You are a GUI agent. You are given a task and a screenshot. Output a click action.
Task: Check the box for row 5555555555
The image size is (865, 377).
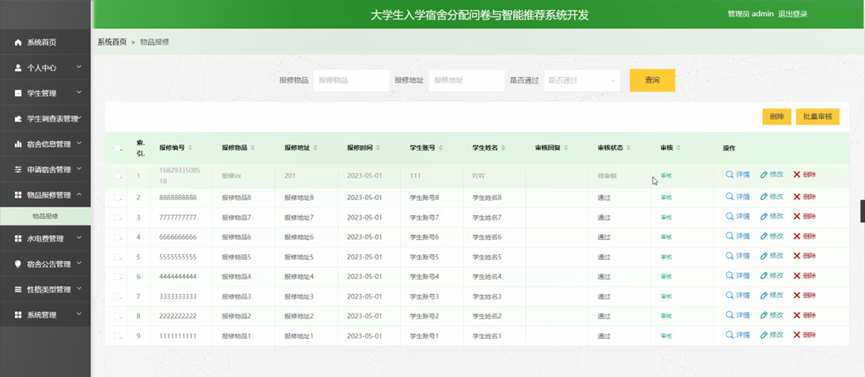117,257
